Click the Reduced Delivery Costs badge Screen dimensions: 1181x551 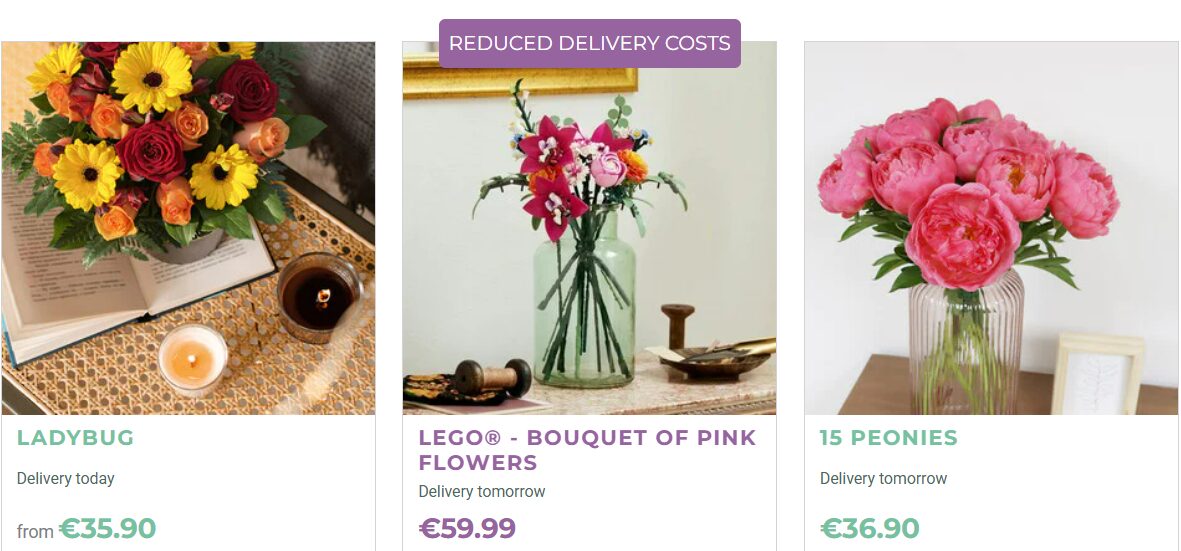click(x=589, y=44)
